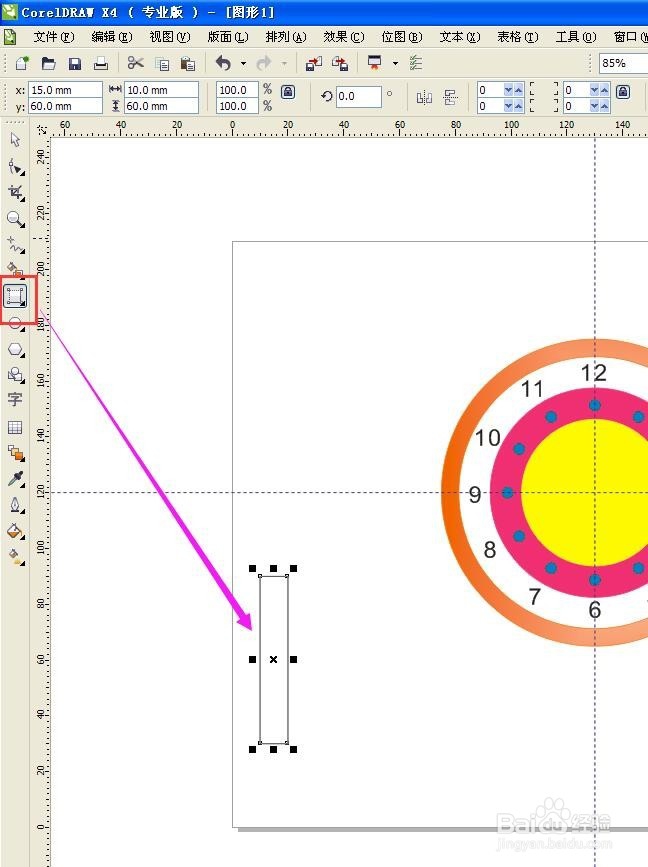Cut selection with scissors icon

tap(135, 62)
